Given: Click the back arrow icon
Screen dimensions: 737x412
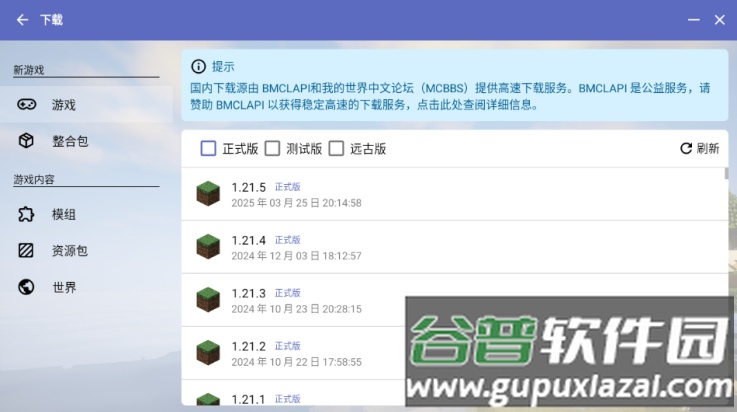Looking at the screenshot, I should [x=22, y=19].
